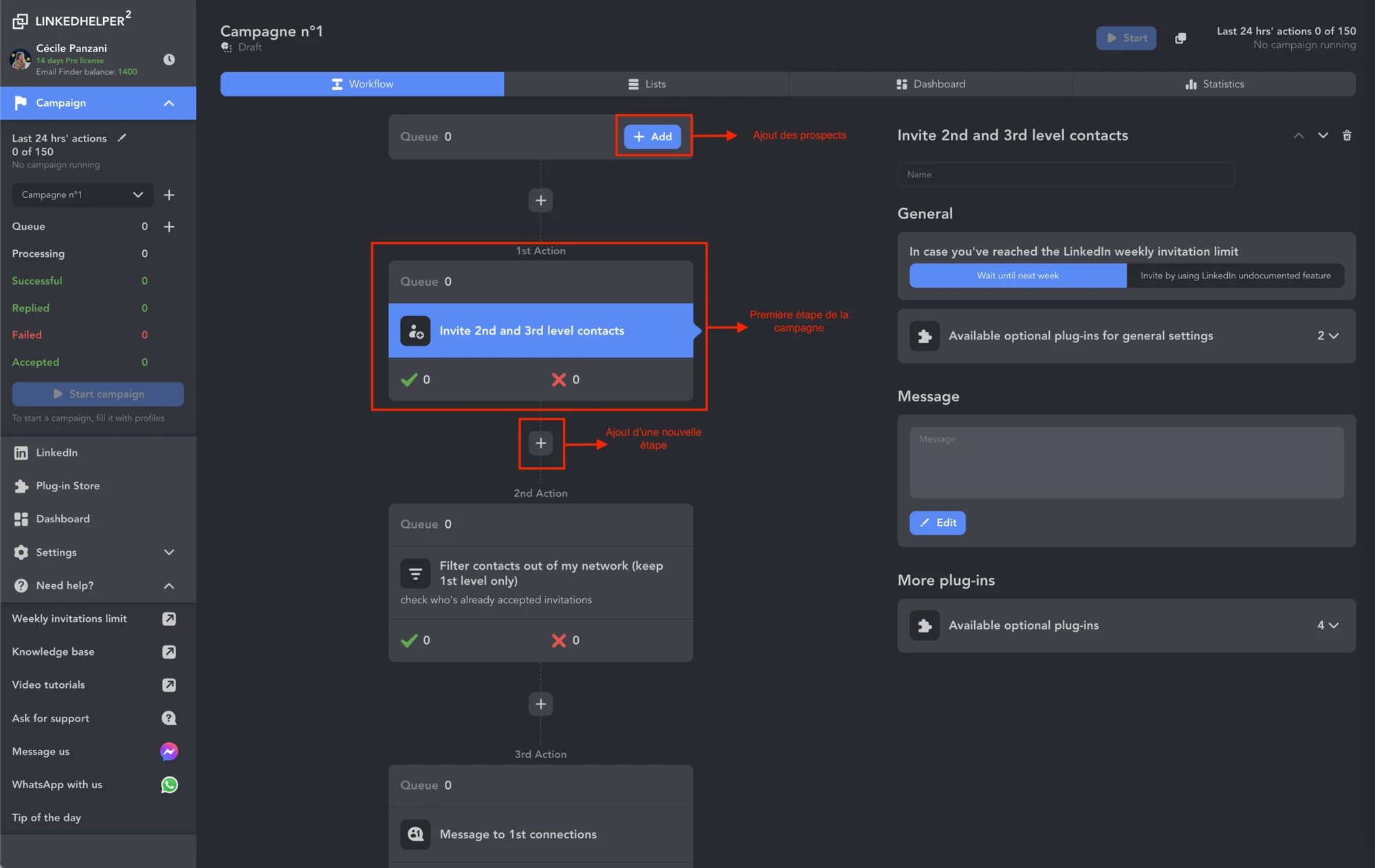Click the action Name input field
Viewport: 1375px width, 868px height.
click(1066, 175)
